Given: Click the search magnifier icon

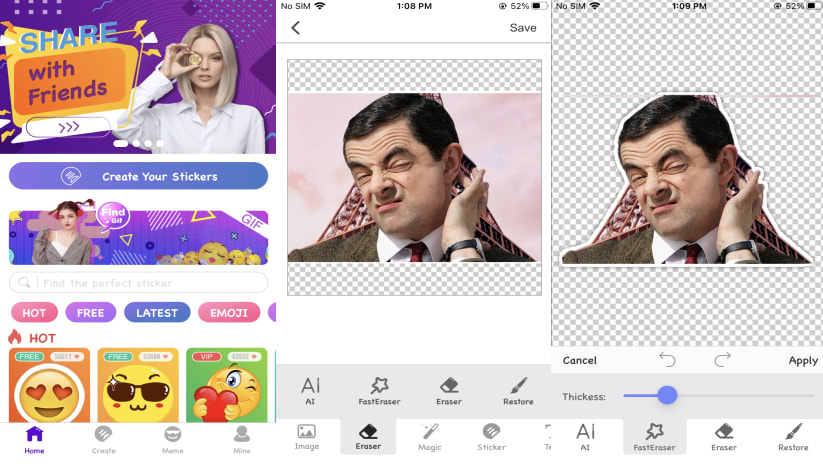Looking at the screenshot, I should click(24, 283).
